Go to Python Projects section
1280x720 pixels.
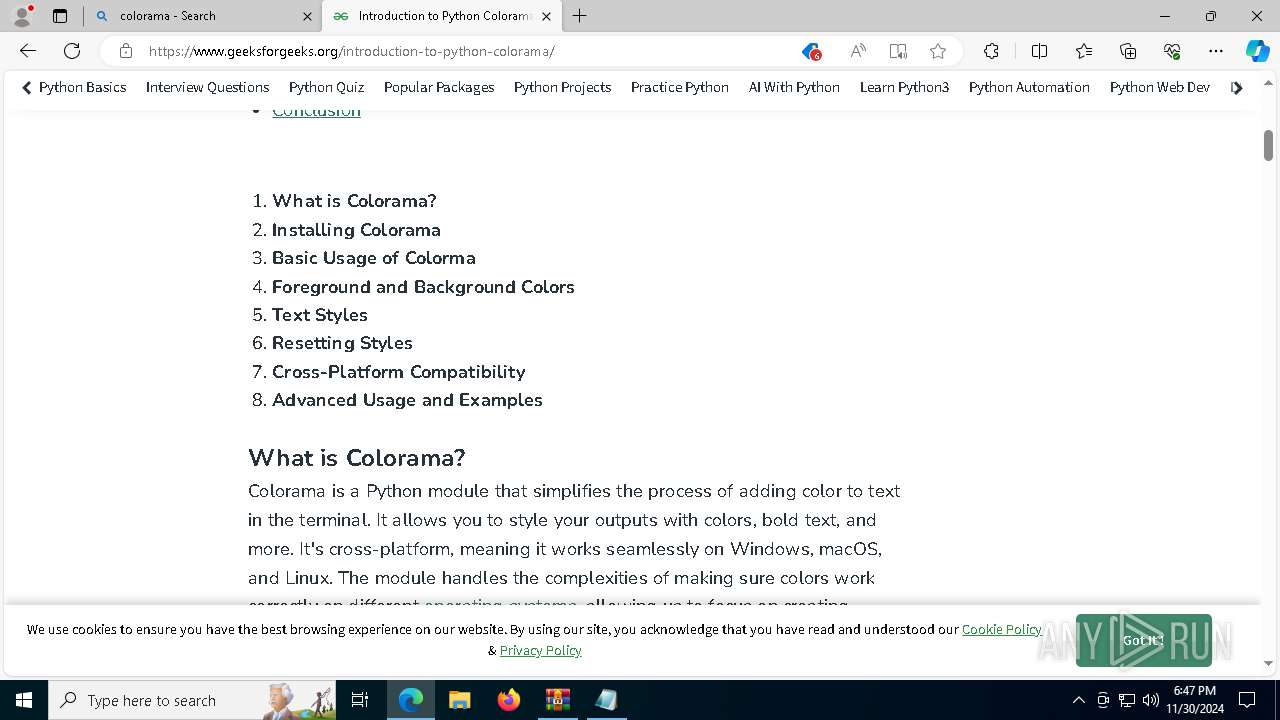[562, 87]
